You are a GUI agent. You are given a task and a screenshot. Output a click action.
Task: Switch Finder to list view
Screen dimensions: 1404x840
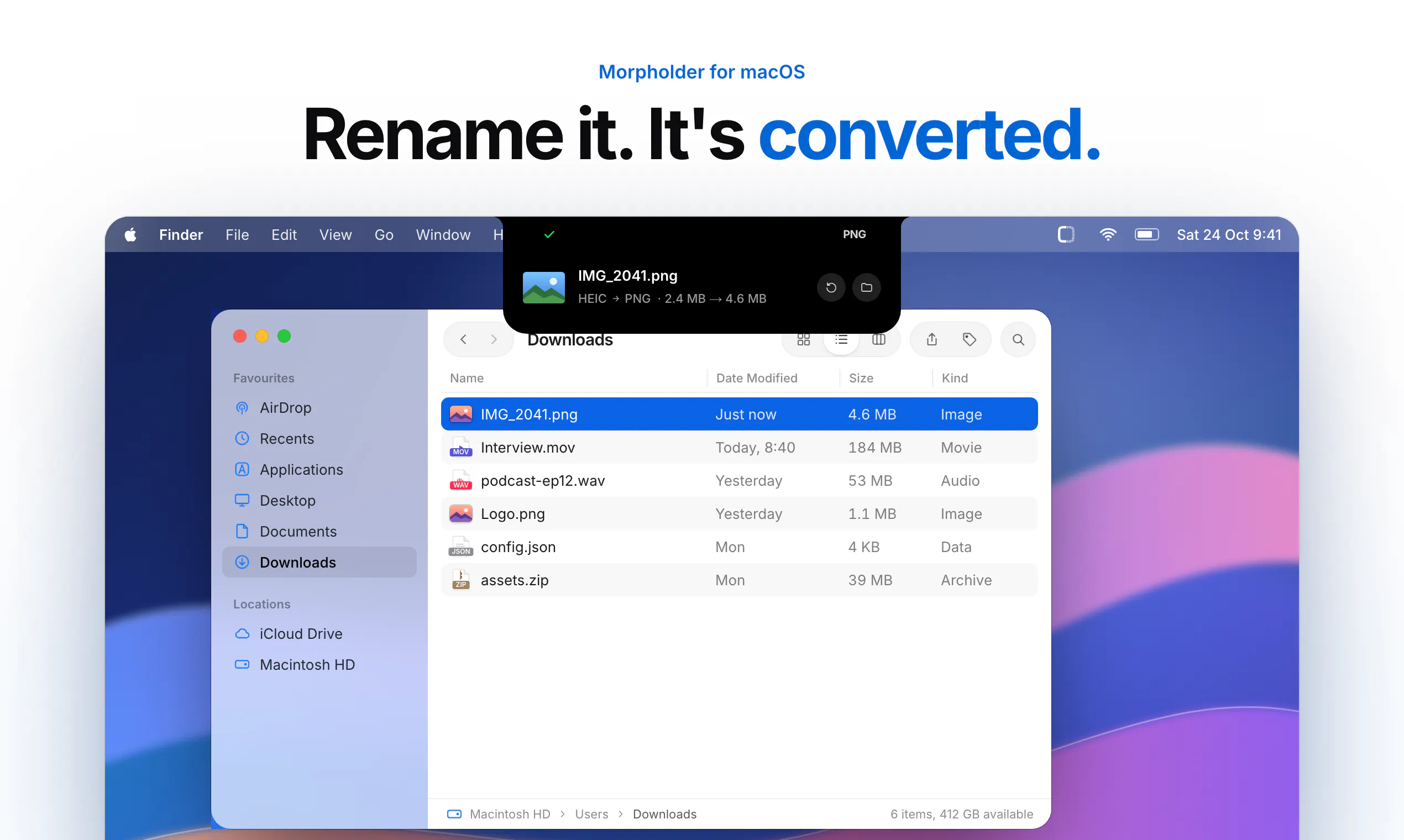click(x=841, y=340)
